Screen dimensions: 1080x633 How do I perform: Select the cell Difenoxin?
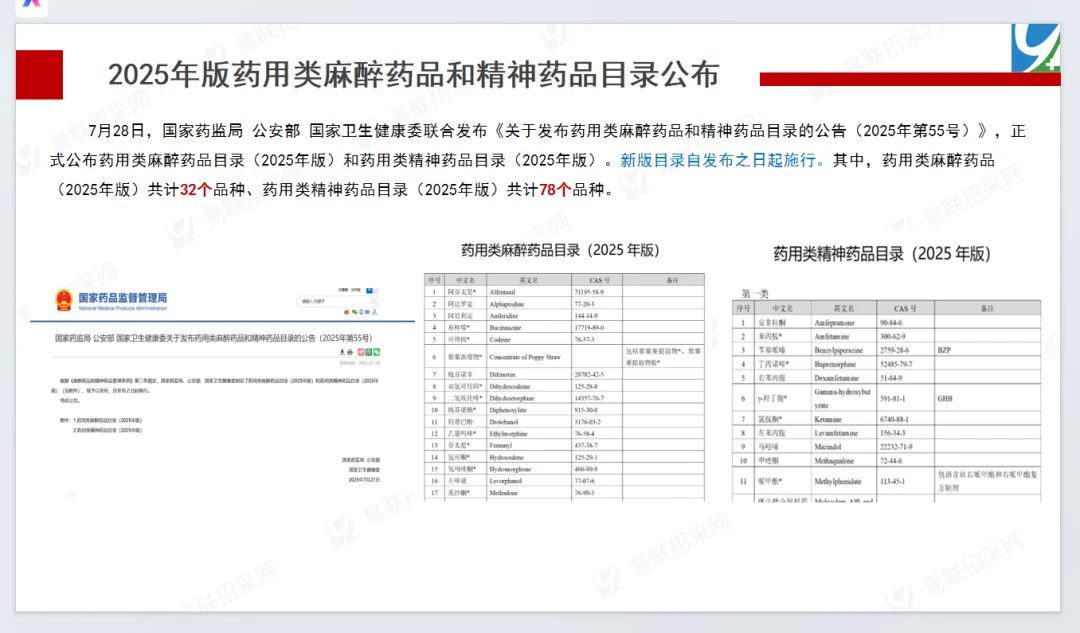pyautogui.click(x=529, y=375)
